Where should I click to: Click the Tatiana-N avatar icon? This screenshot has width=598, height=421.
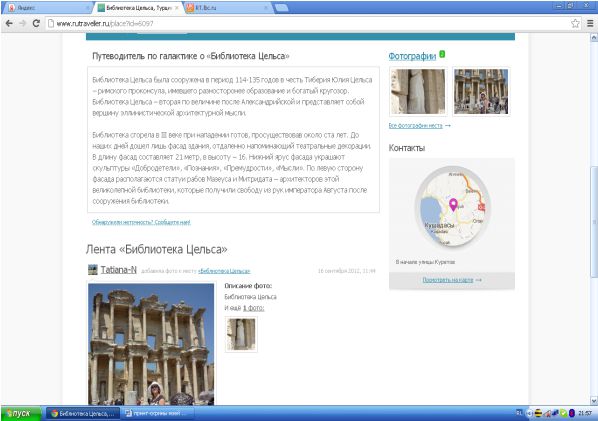(x=93, y=270)
